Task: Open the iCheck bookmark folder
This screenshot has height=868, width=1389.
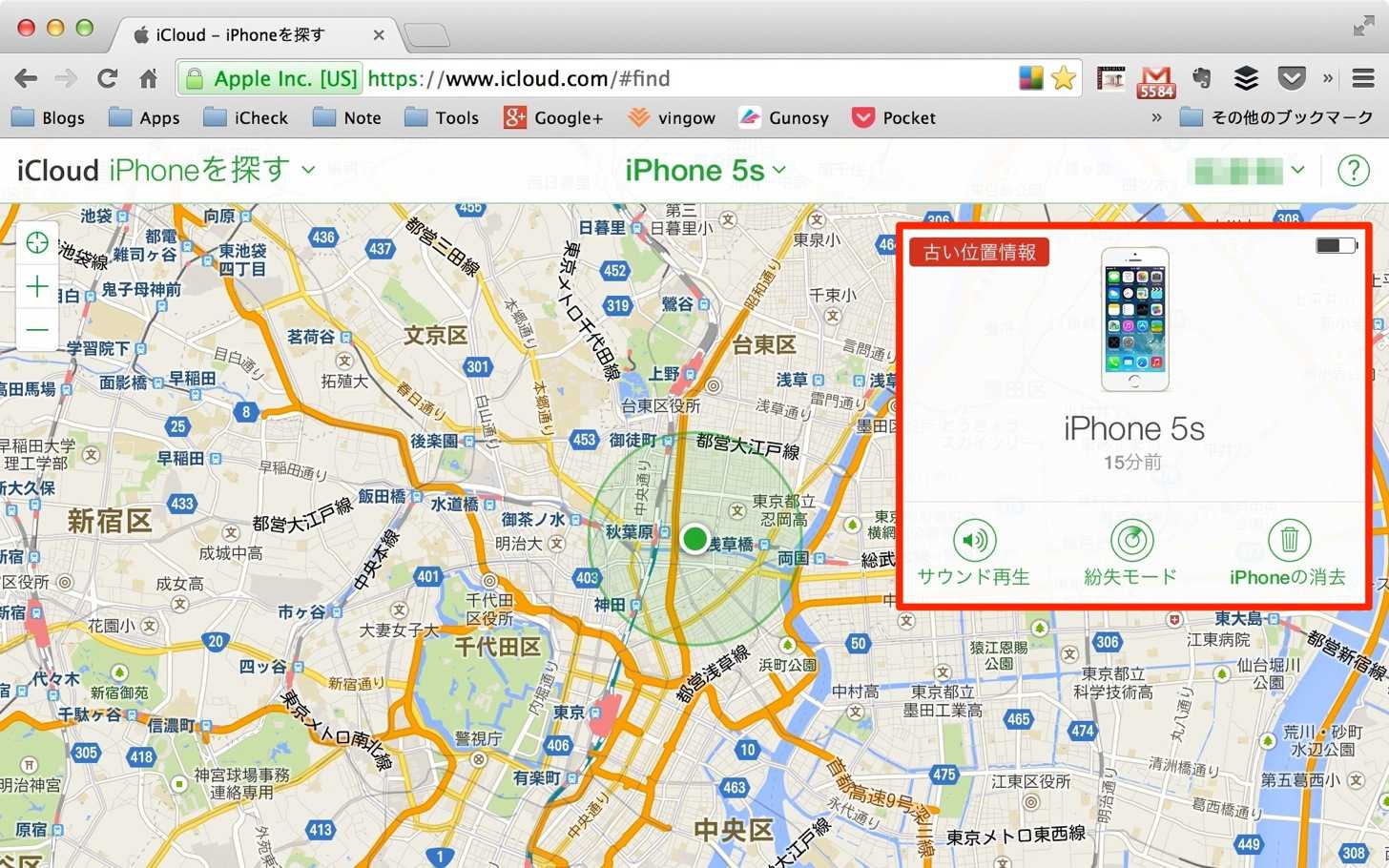Action: [x=246, y=117]
